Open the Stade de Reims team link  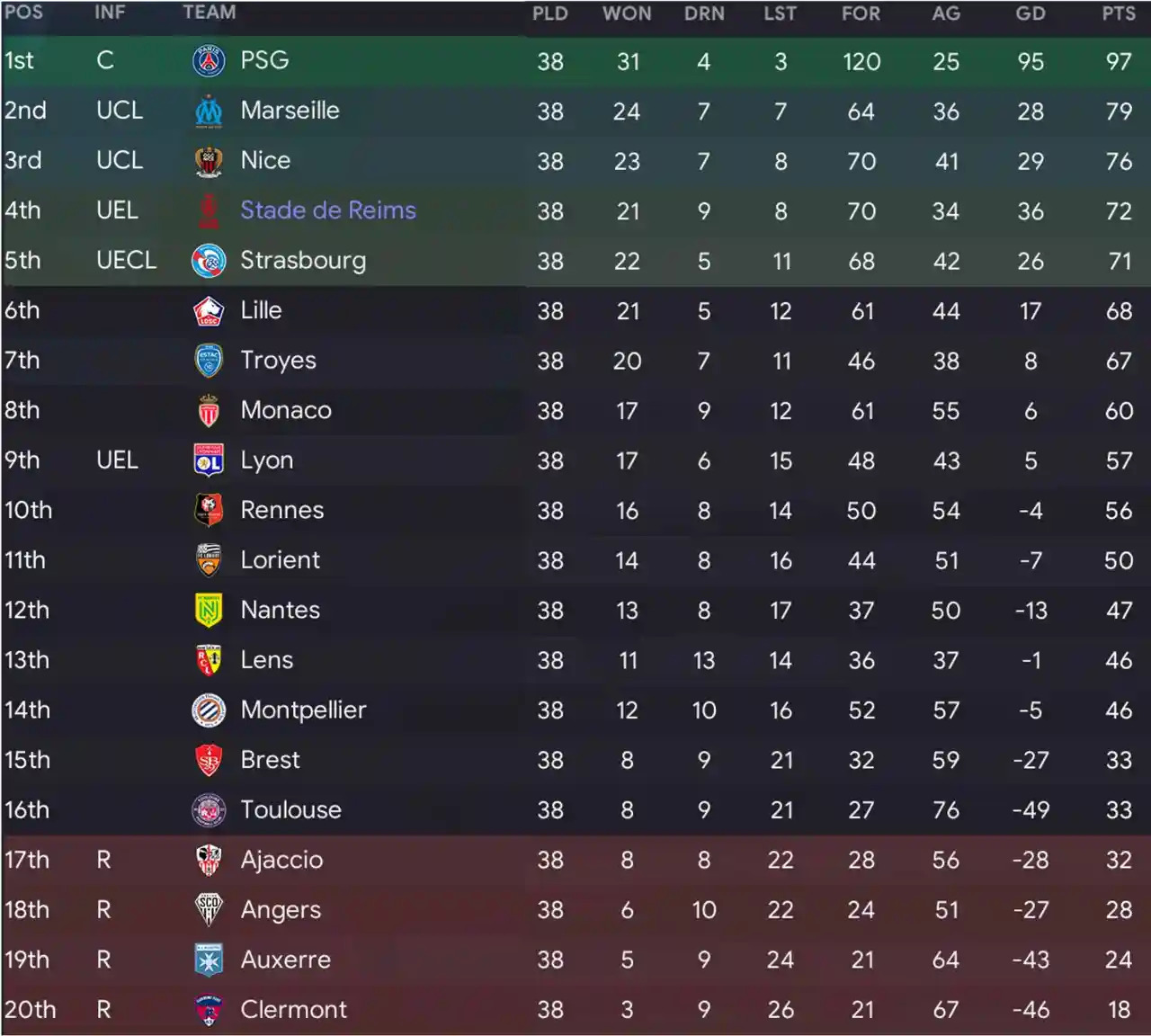point(328,210)
